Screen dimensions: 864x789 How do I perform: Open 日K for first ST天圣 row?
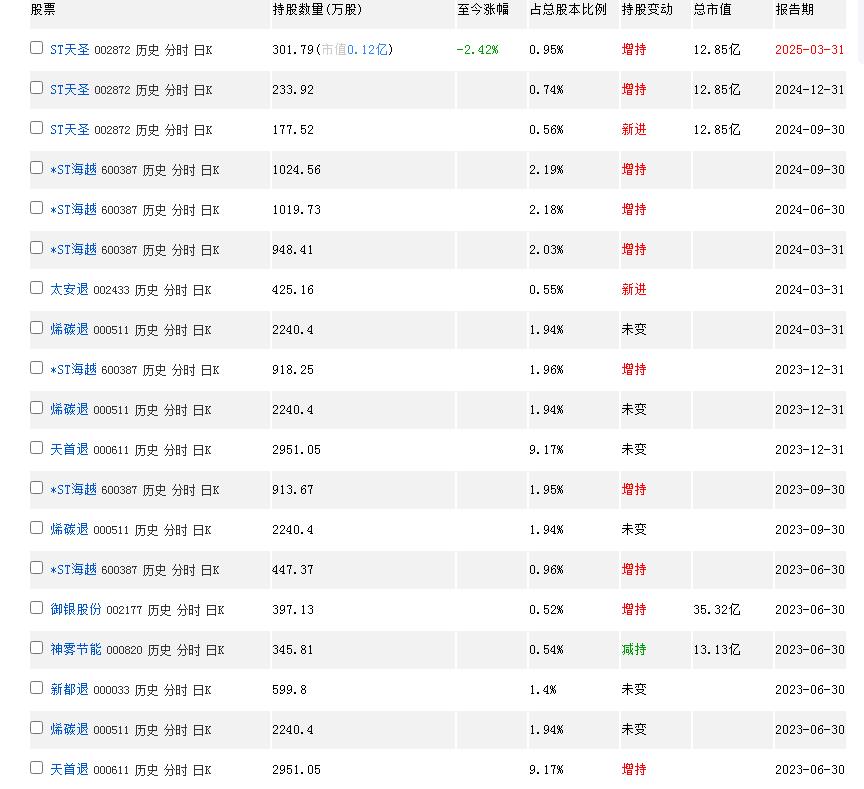pos(203,50)
